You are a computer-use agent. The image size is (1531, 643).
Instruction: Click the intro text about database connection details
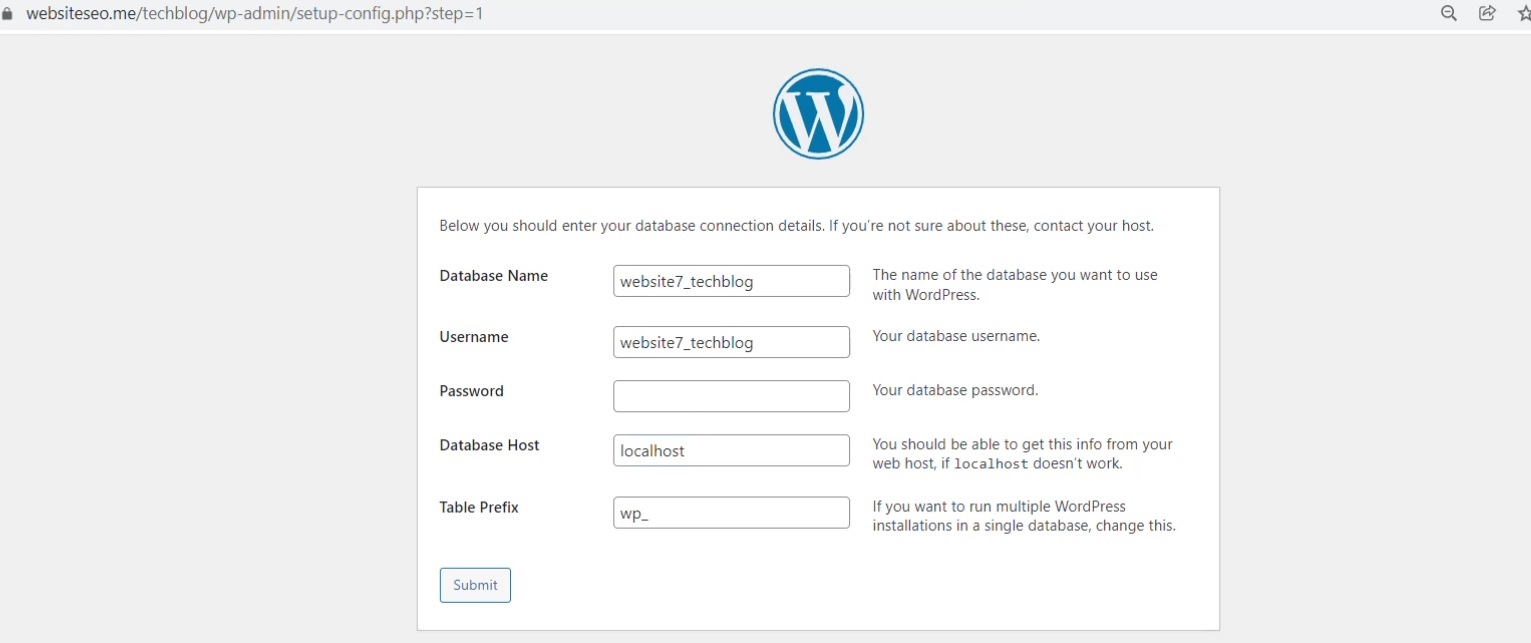coord(797,226)
